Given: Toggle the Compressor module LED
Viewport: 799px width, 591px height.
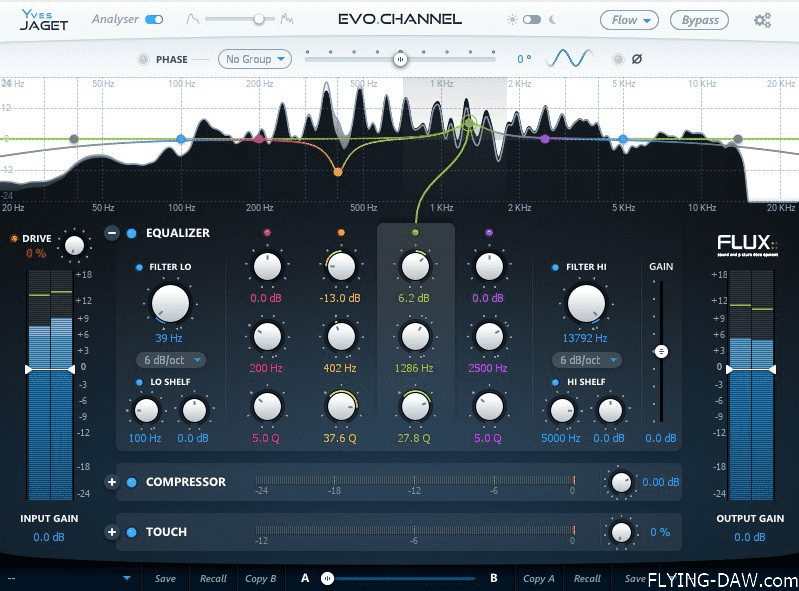Looking at the screenshot, I should (x=131, y=482).
